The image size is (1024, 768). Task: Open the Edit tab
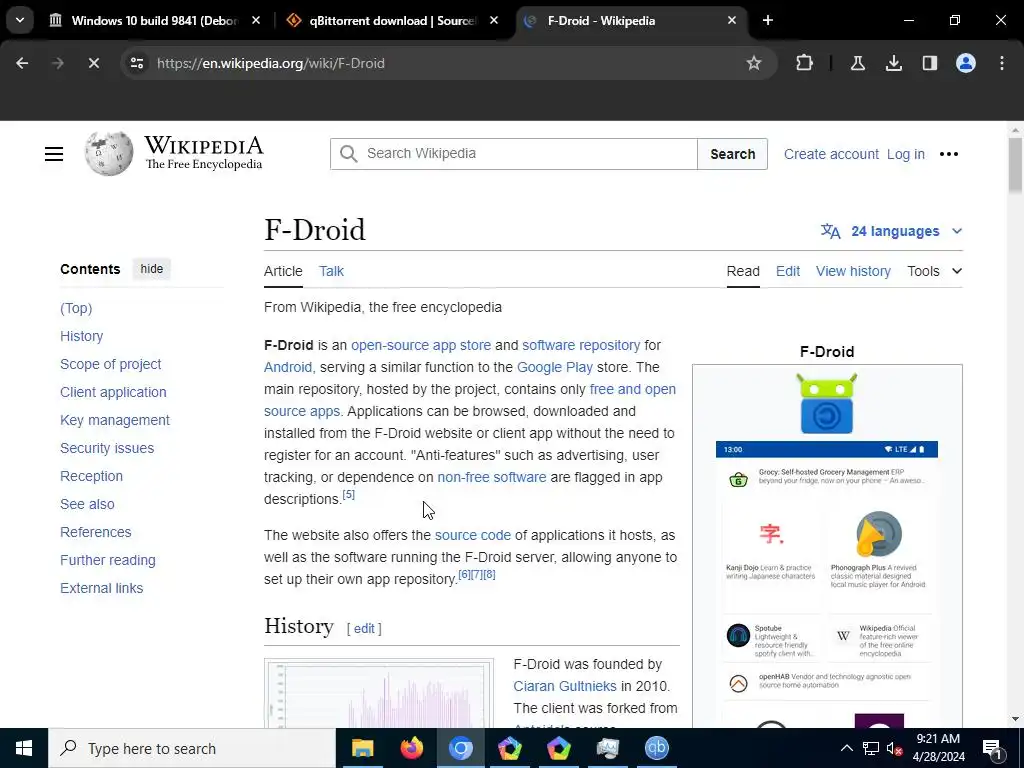coord(788,271)
